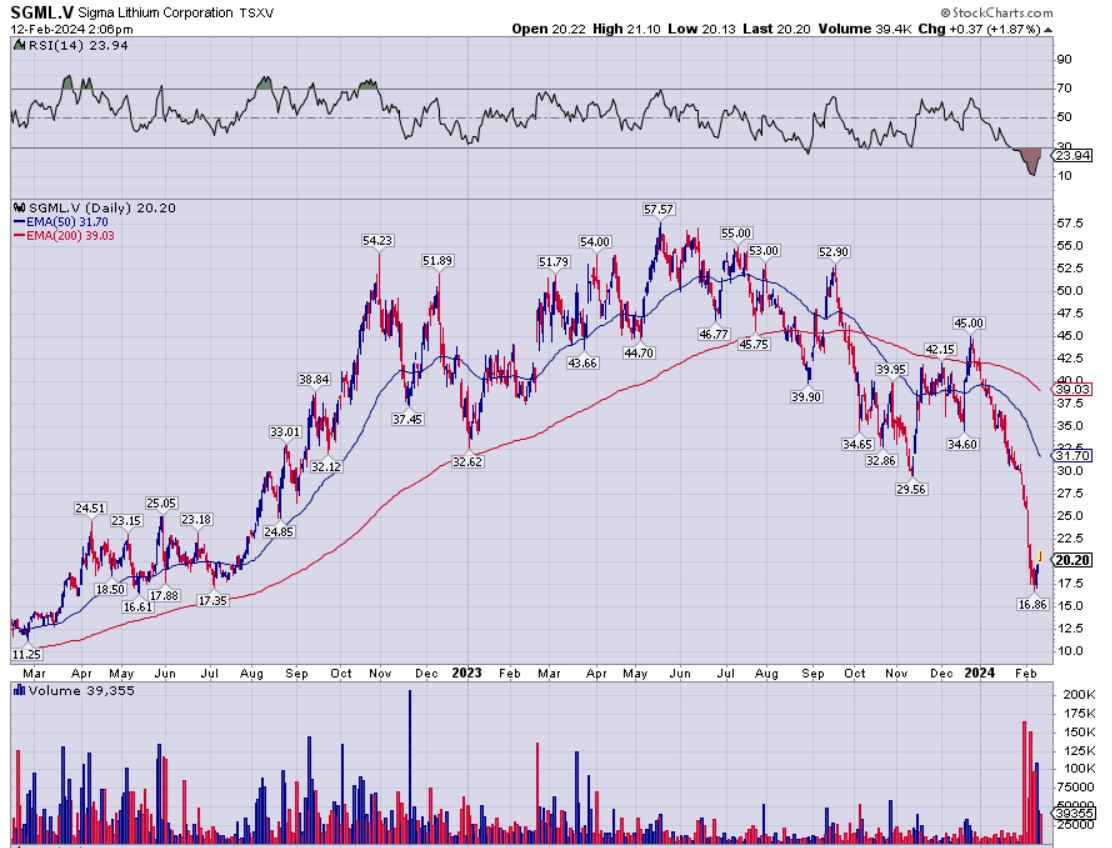1112x848 pixels.
Task: Click the TSXV exchange label
Action: pos(257,13)
